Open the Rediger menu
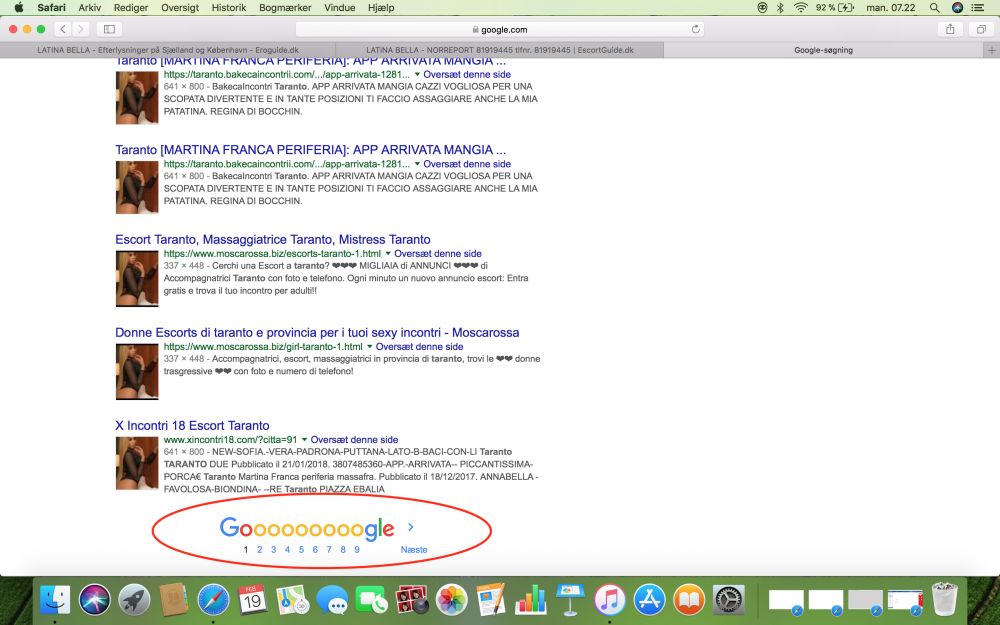The image size is (1000, 625). tap(131, 8)
